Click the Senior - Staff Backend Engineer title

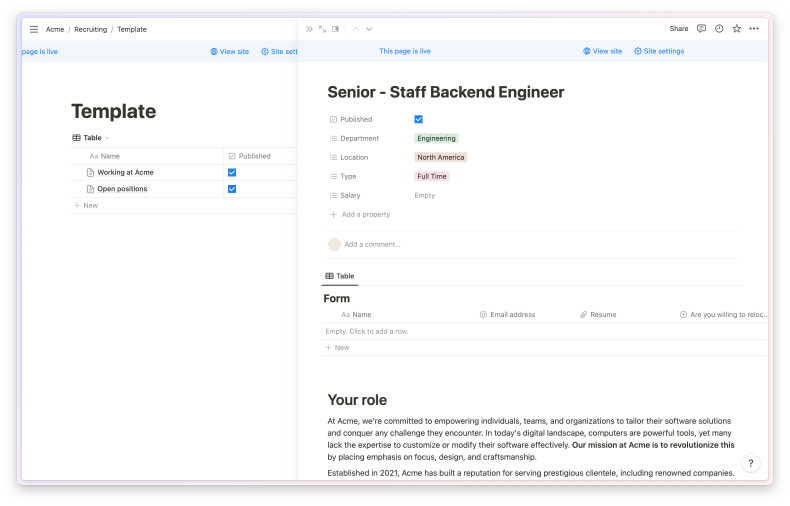(446, 92)
